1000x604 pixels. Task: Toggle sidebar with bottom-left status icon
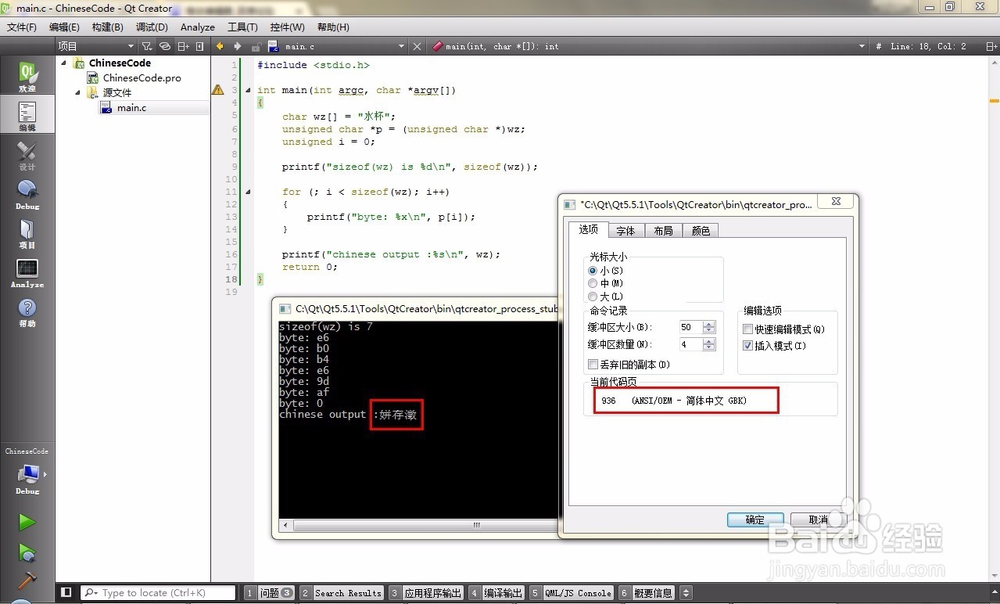[x=66, y=593]
